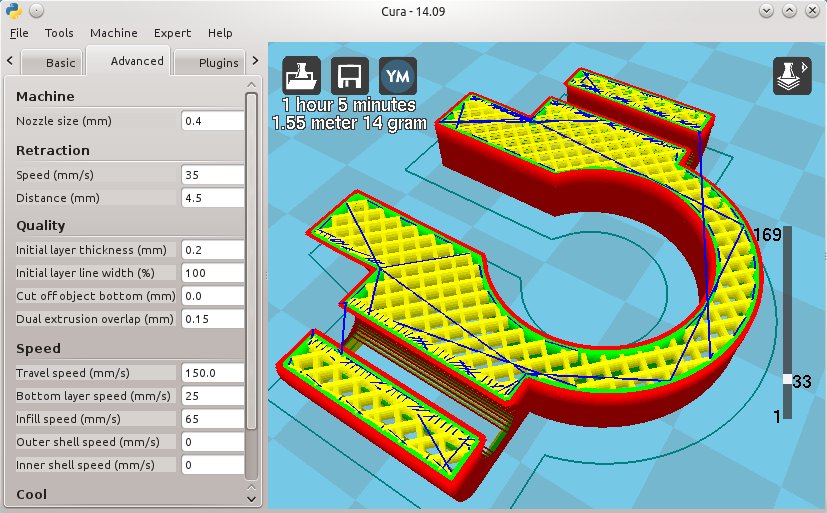Image resolution: width=827 pixels, height=513 pixels.
Task: Open the Expert menu
Action: pos(172,33)
